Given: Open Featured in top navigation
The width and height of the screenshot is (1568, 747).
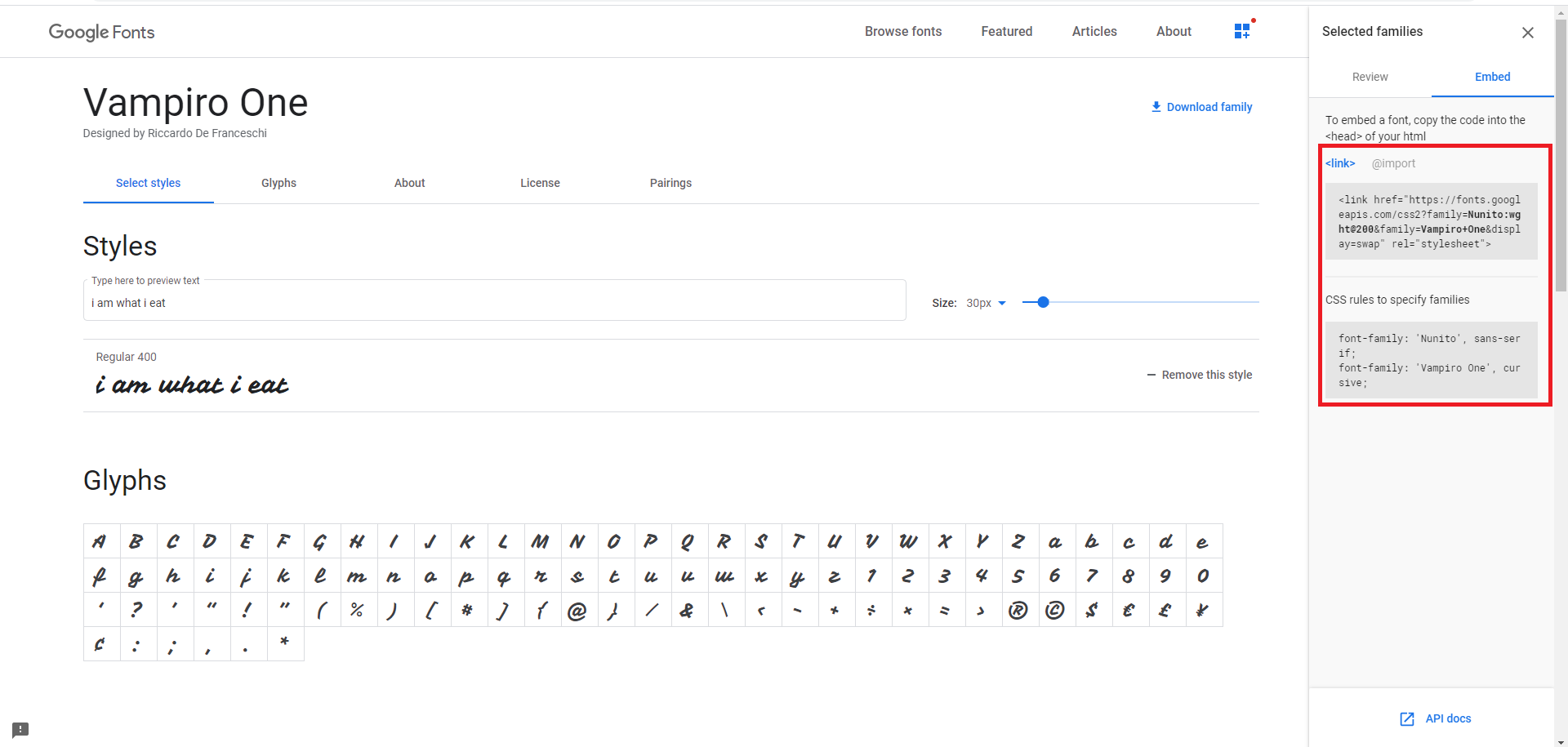Looking at the screenshot, I should (1007, 31).
